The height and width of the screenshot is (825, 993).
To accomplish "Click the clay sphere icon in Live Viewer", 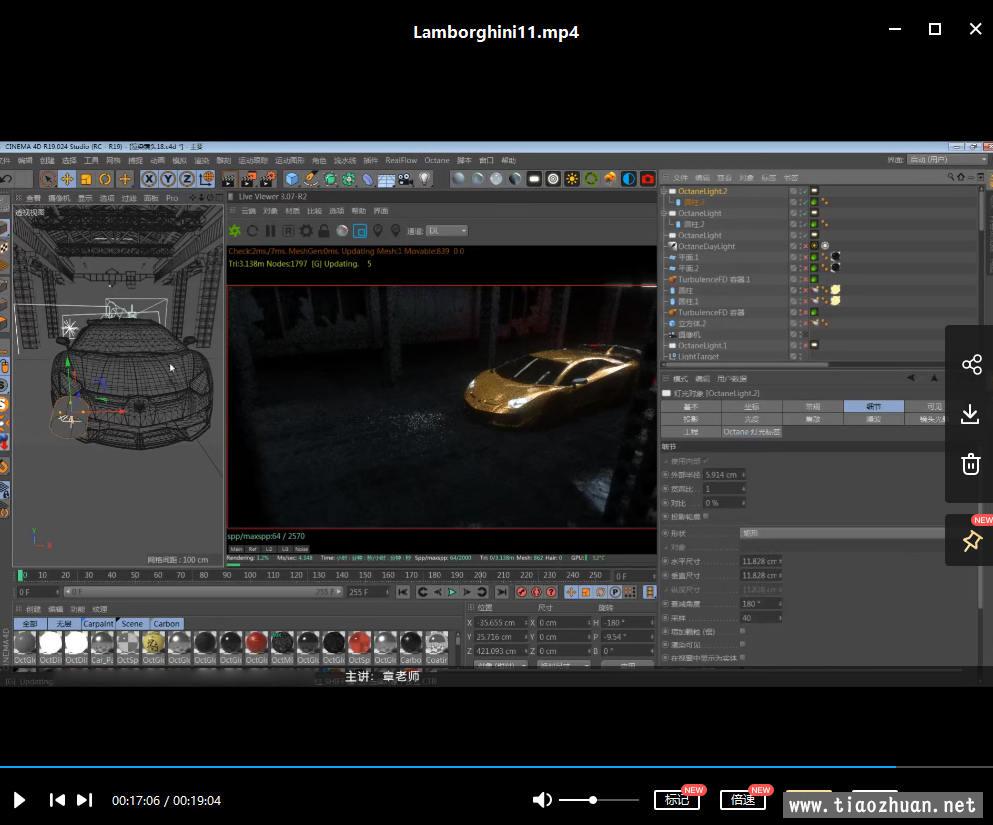I will (342, 231).
